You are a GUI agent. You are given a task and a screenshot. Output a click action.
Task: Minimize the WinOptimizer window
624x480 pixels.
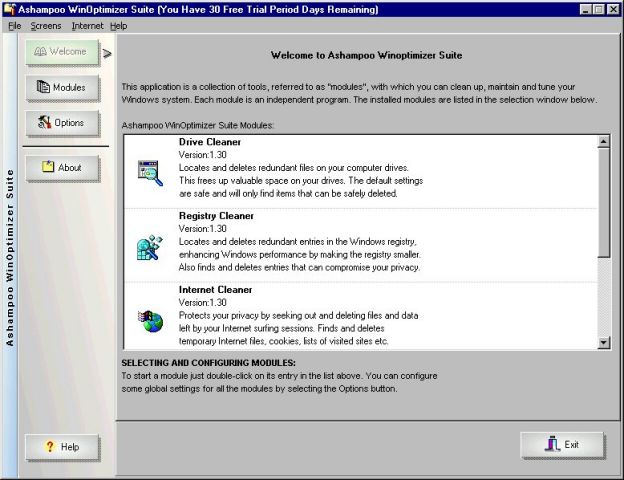coord(585,9)
